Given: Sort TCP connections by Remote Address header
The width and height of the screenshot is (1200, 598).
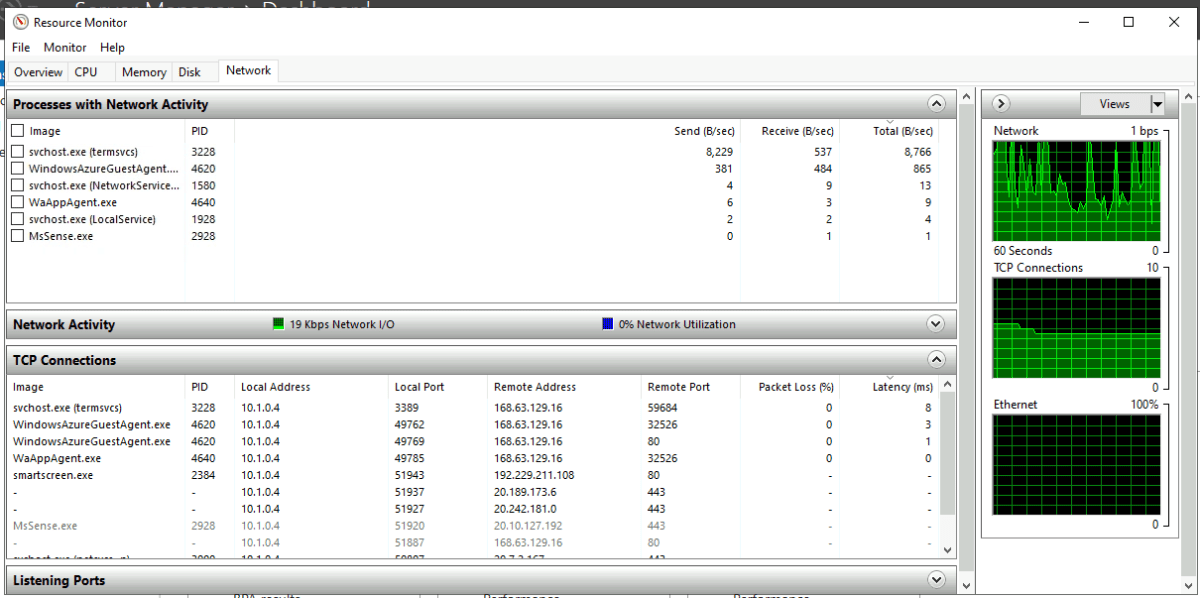Looking at the screenshot, I should (x=535, y=387).
